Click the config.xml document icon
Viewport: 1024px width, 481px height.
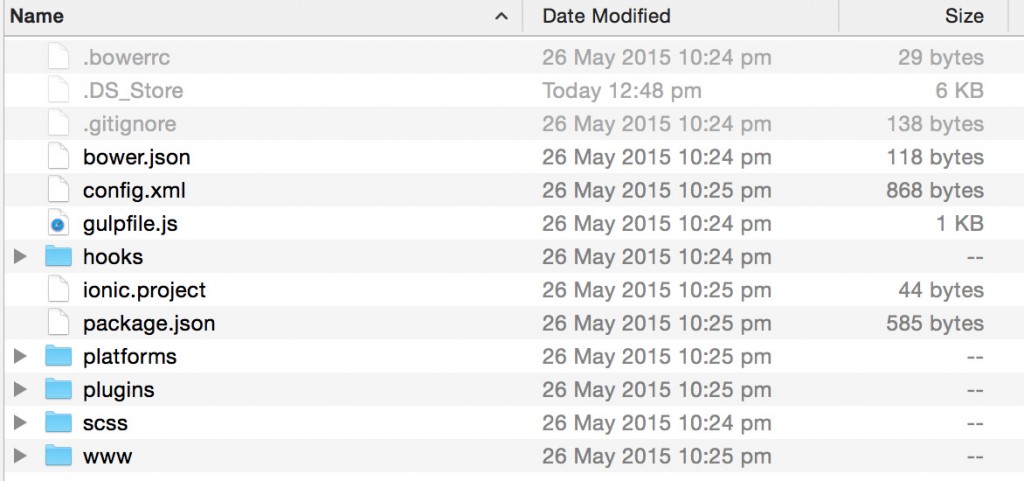click(x=59, y=190)
